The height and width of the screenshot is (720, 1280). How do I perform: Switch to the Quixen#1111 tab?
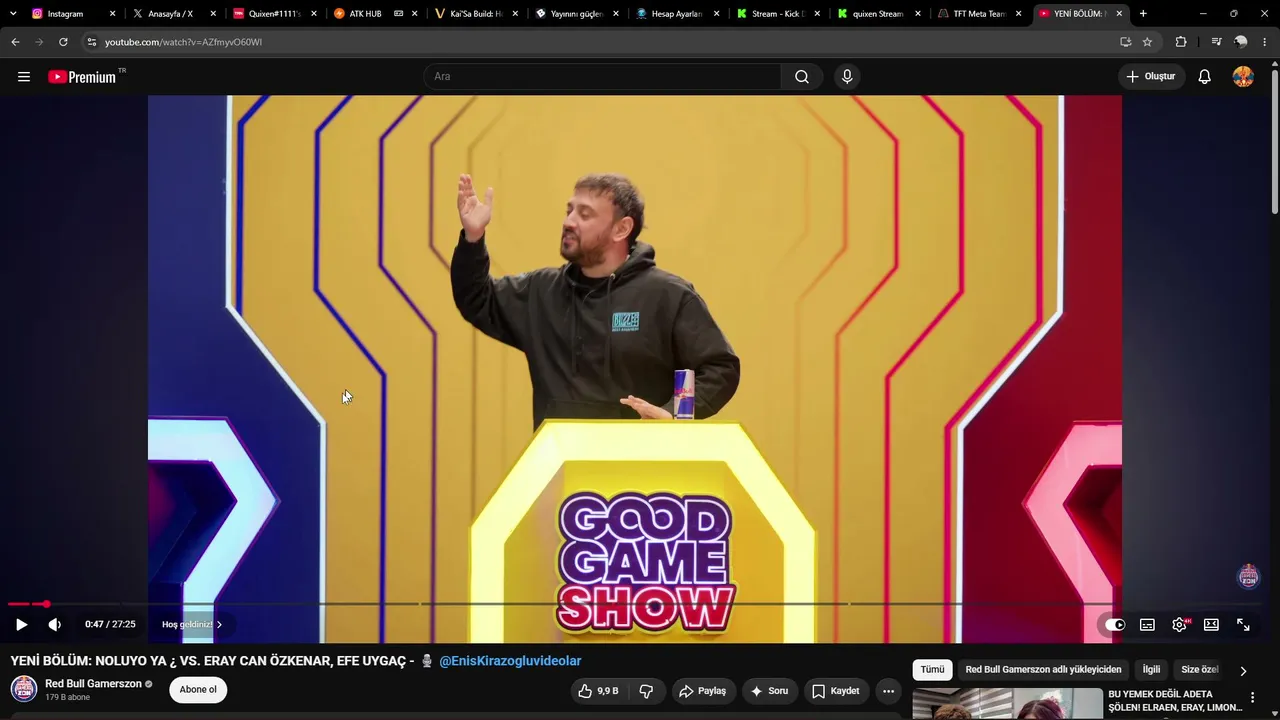coord(273,14)
